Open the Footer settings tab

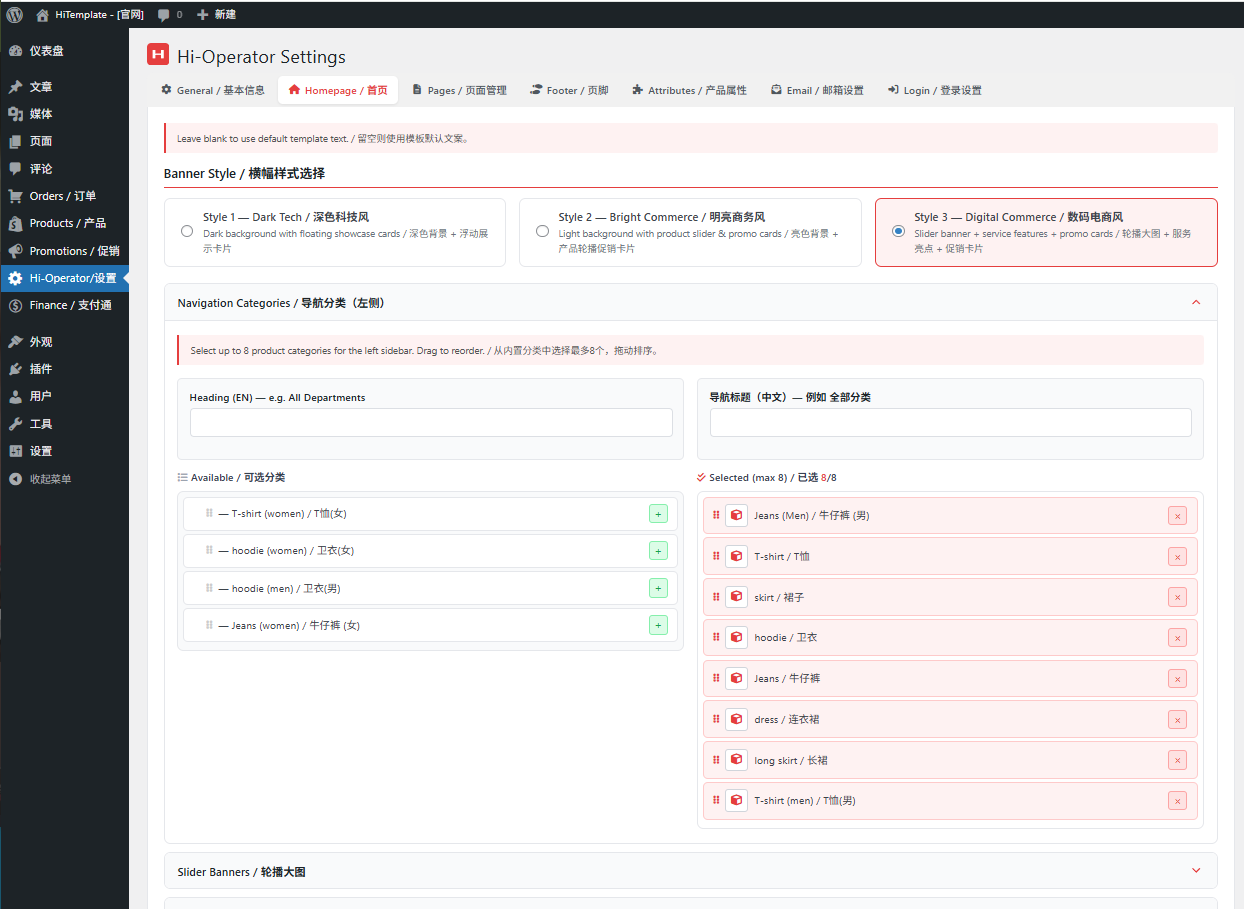tap(568, 90)
